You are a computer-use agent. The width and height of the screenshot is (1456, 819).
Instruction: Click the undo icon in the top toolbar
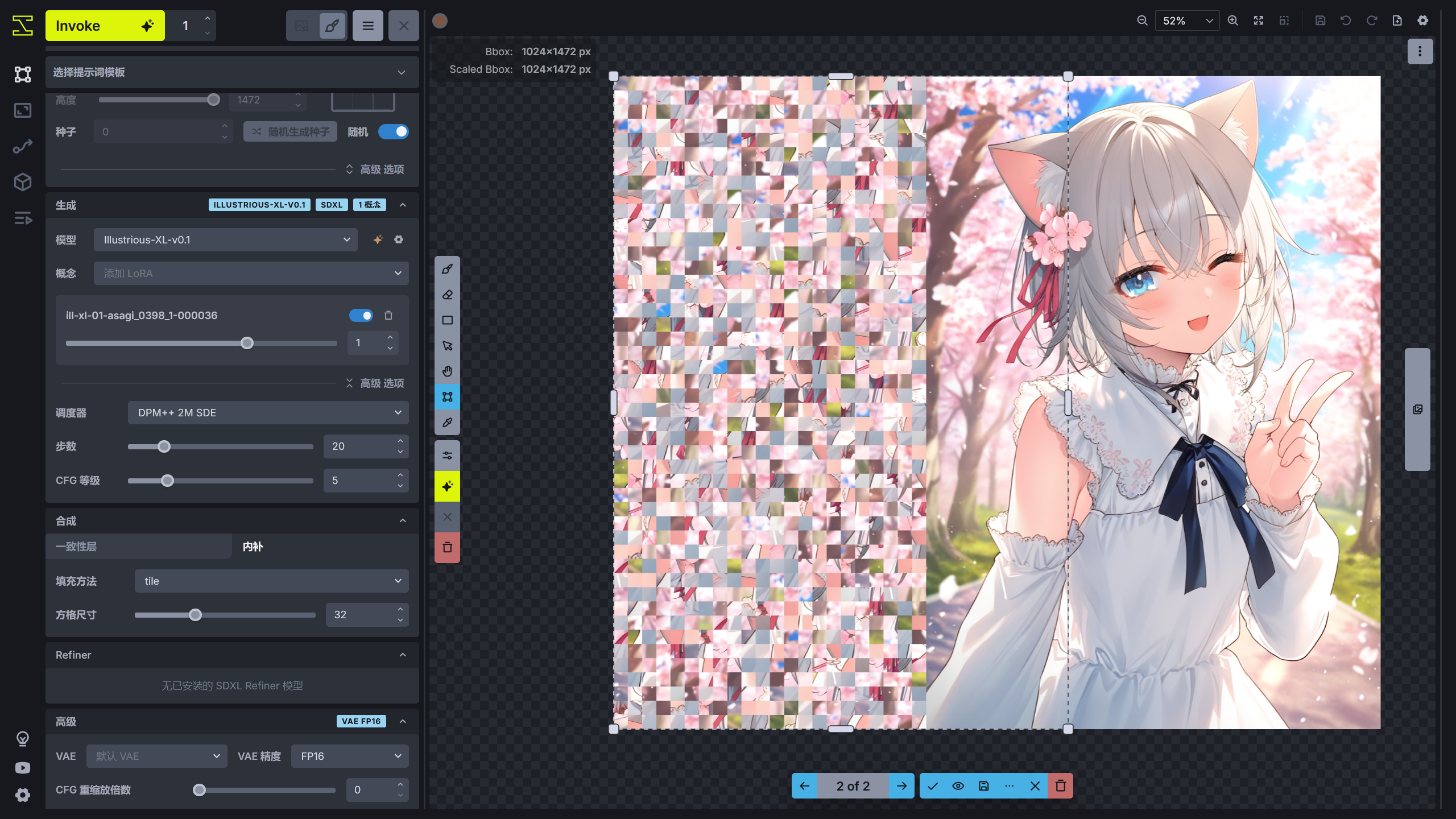point(1346,20)
